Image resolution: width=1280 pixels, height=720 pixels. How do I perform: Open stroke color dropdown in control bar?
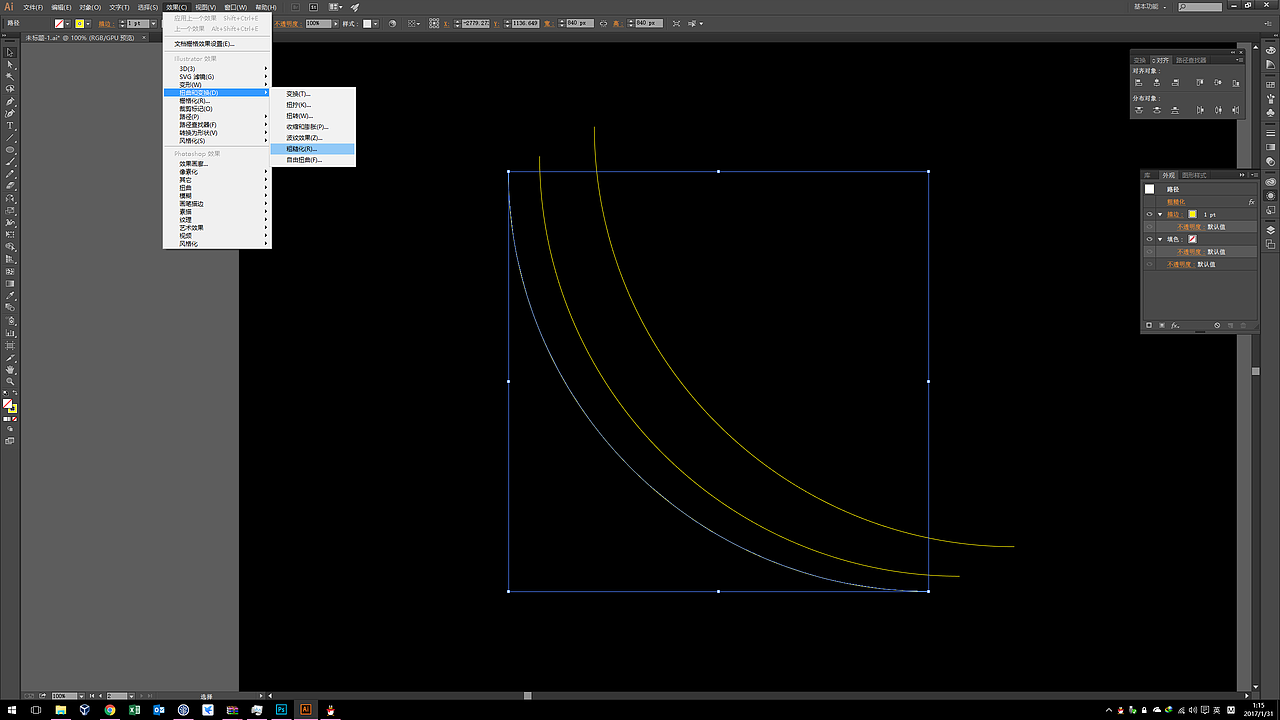[89, 23]
